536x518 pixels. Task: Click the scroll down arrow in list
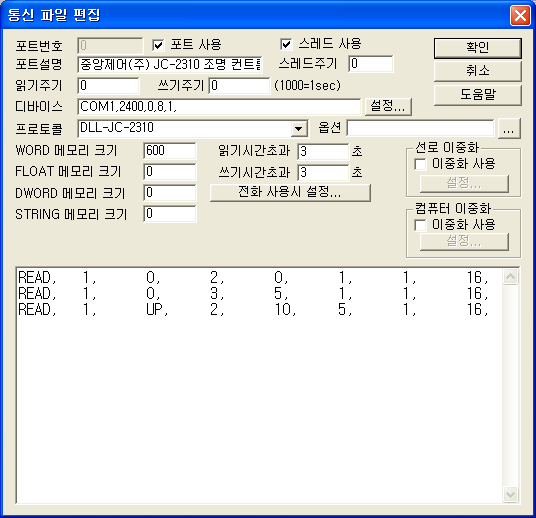click(x=510, y=494)
